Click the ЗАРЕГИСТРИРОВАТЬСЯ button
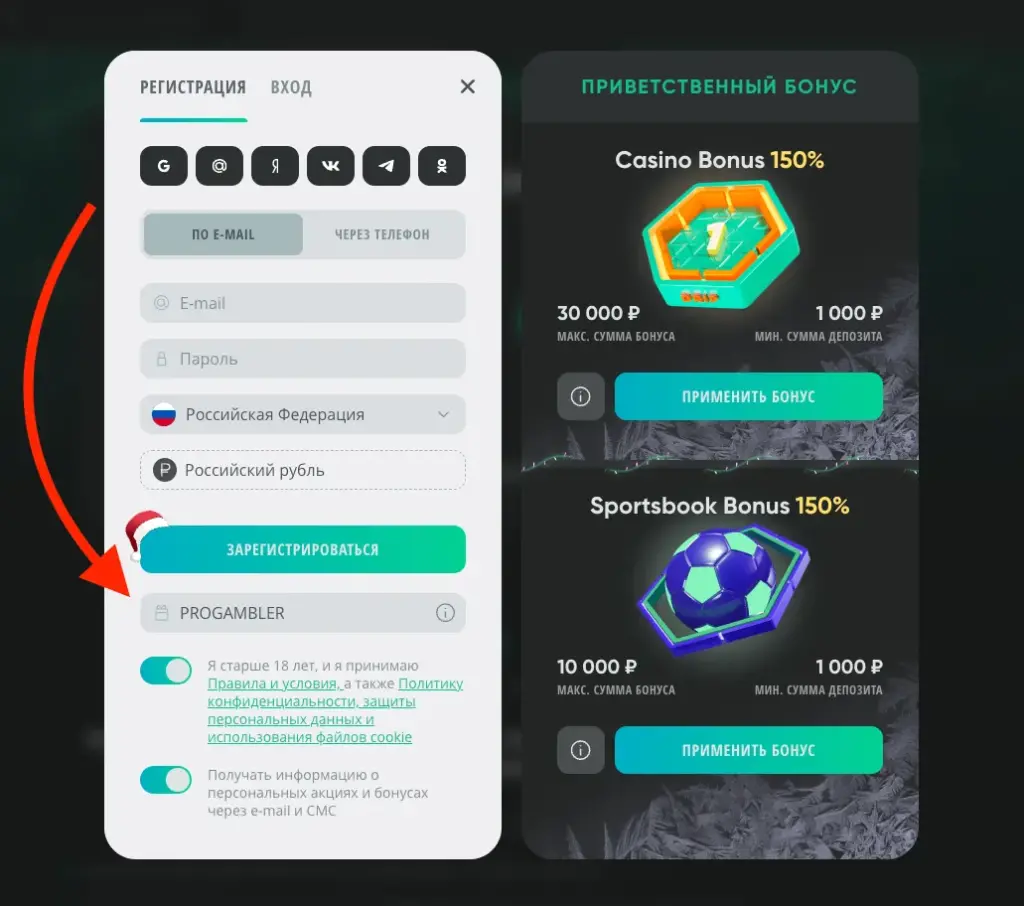 (x=302, y=549)
